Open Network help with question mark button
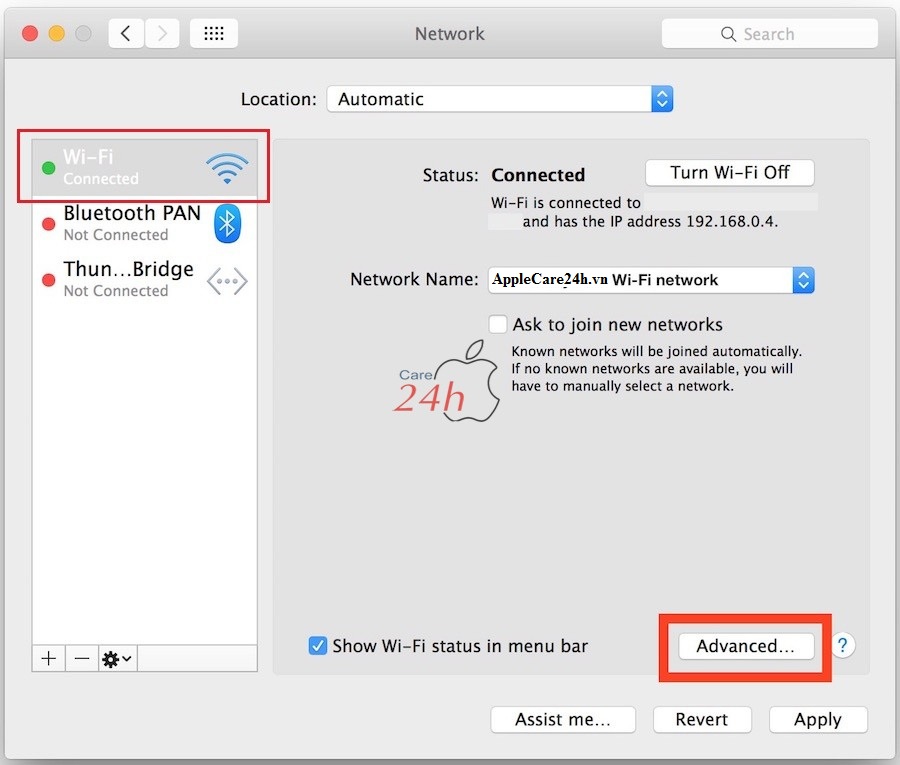Screen dimensions: 900x765 (x=842, y=645)
